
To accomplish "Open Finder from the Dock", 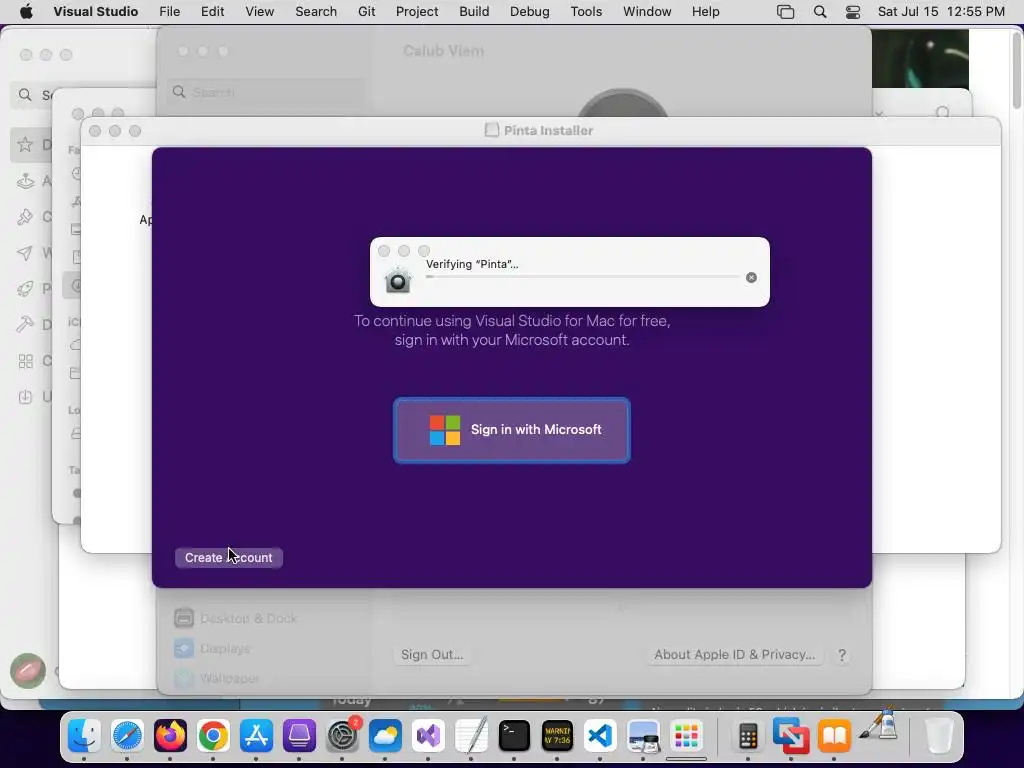I will pos(84,736).
